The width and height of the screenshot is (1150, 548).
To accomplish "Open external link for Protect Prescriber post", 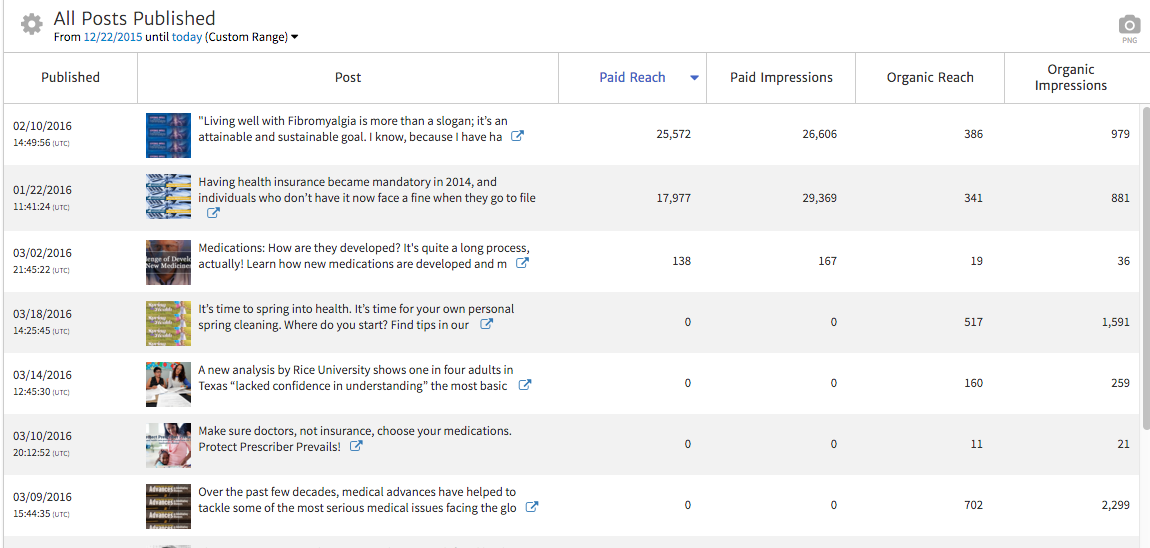I will click(x=356, y=447).
